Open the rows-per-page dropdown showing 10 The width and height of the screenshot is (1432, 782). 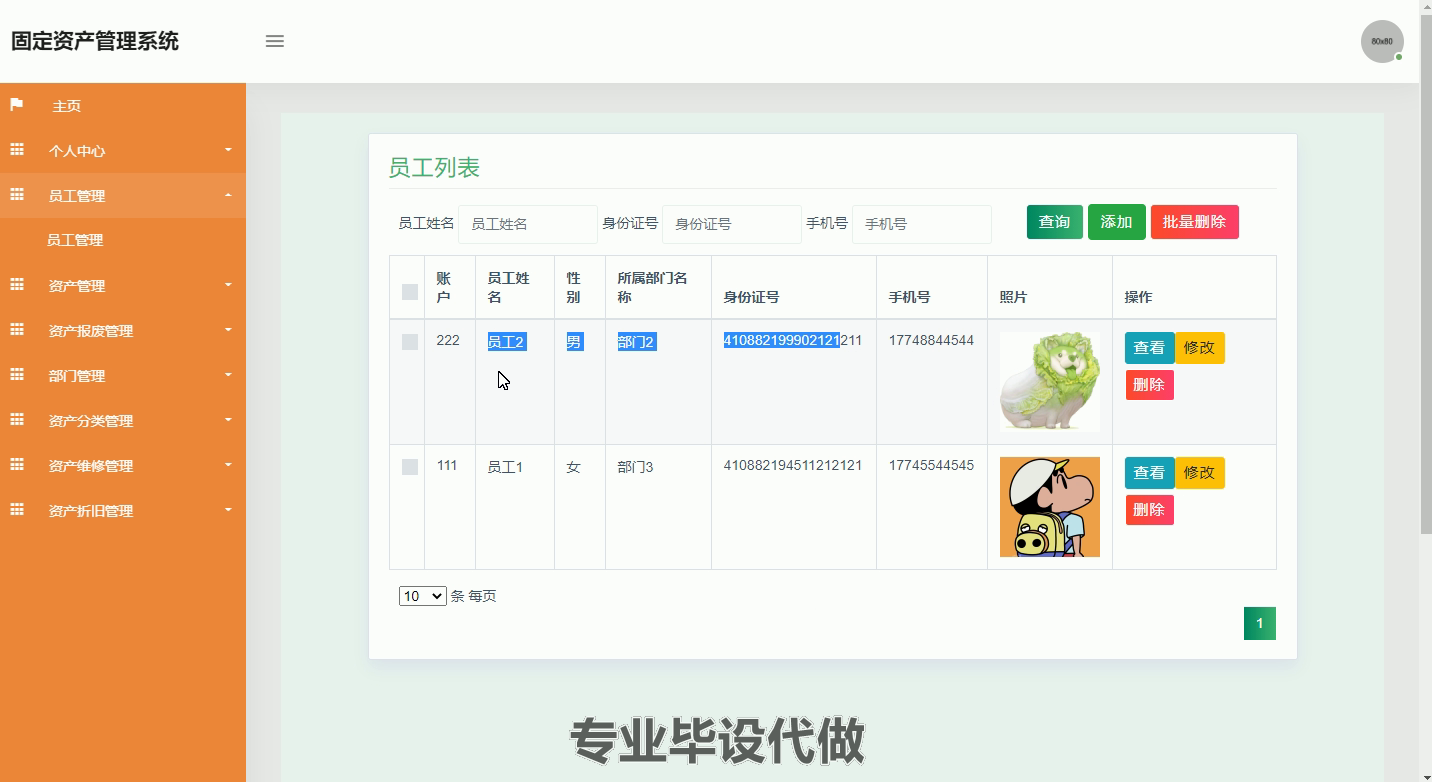click(422, 596)
